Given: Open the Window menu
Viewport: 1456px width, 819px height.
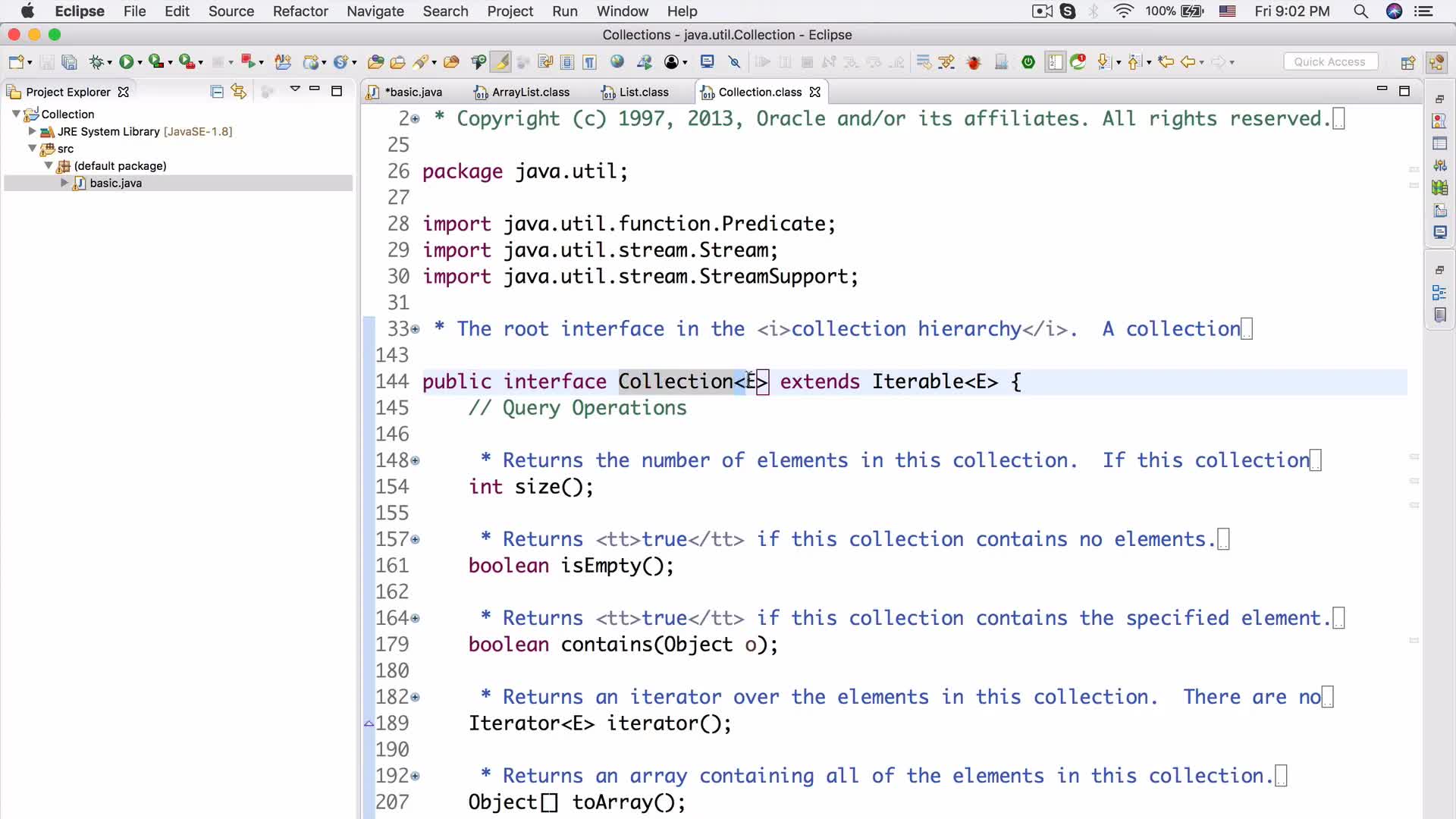Looking at the screenshot, I should (623, 11).
